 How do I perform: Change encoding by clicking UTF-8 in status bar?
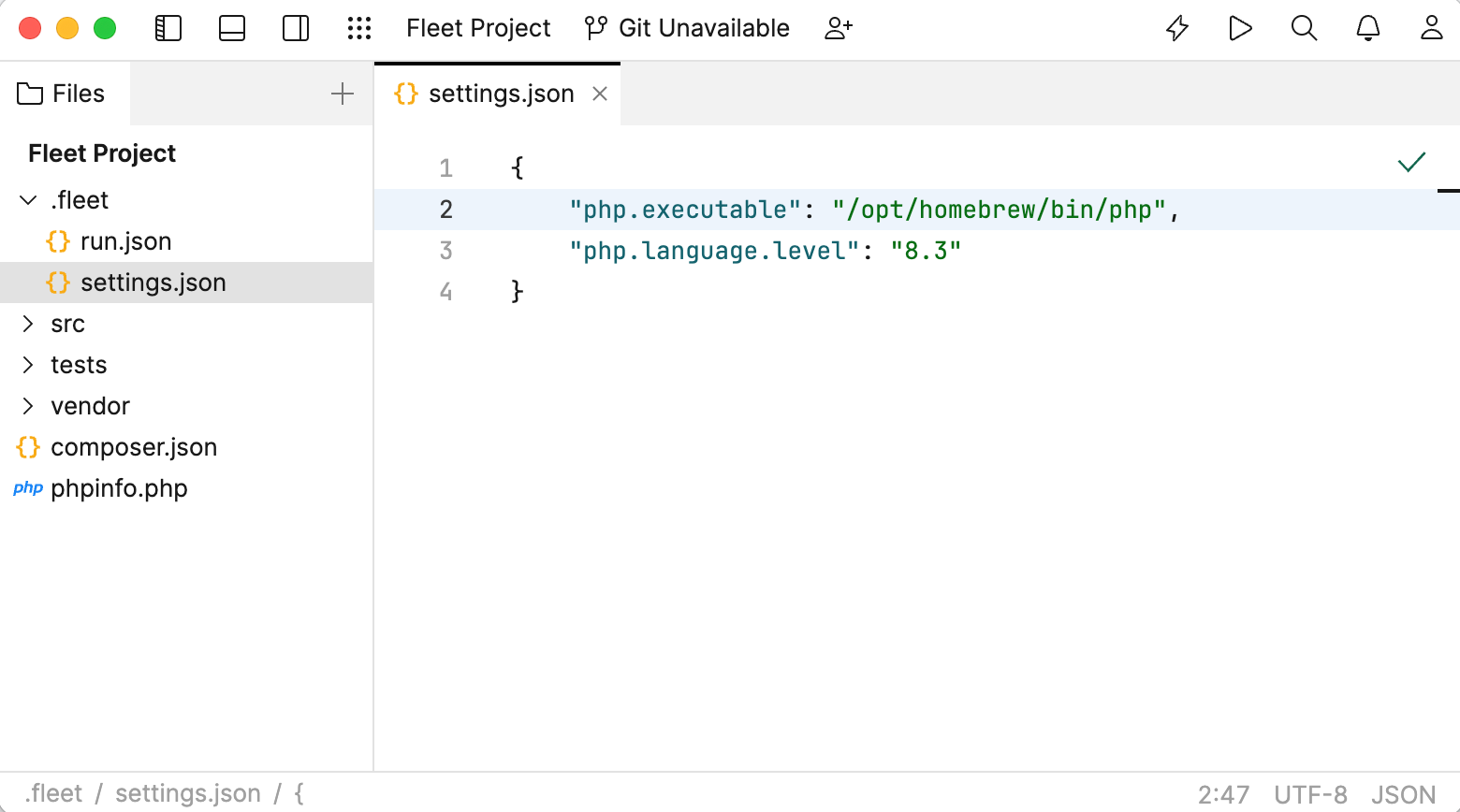click(x=1310, y=792)
